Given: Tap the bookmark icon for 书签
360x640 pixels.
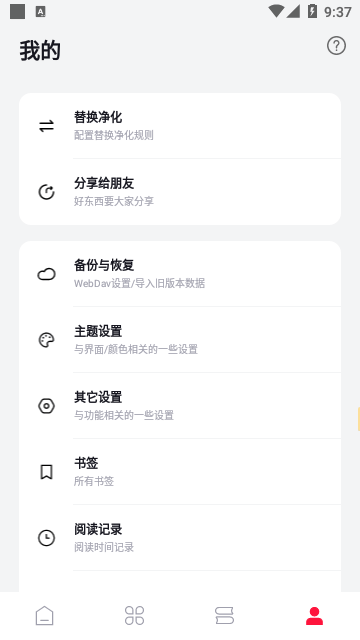Looking at the screenshot, I should [47, 472].
